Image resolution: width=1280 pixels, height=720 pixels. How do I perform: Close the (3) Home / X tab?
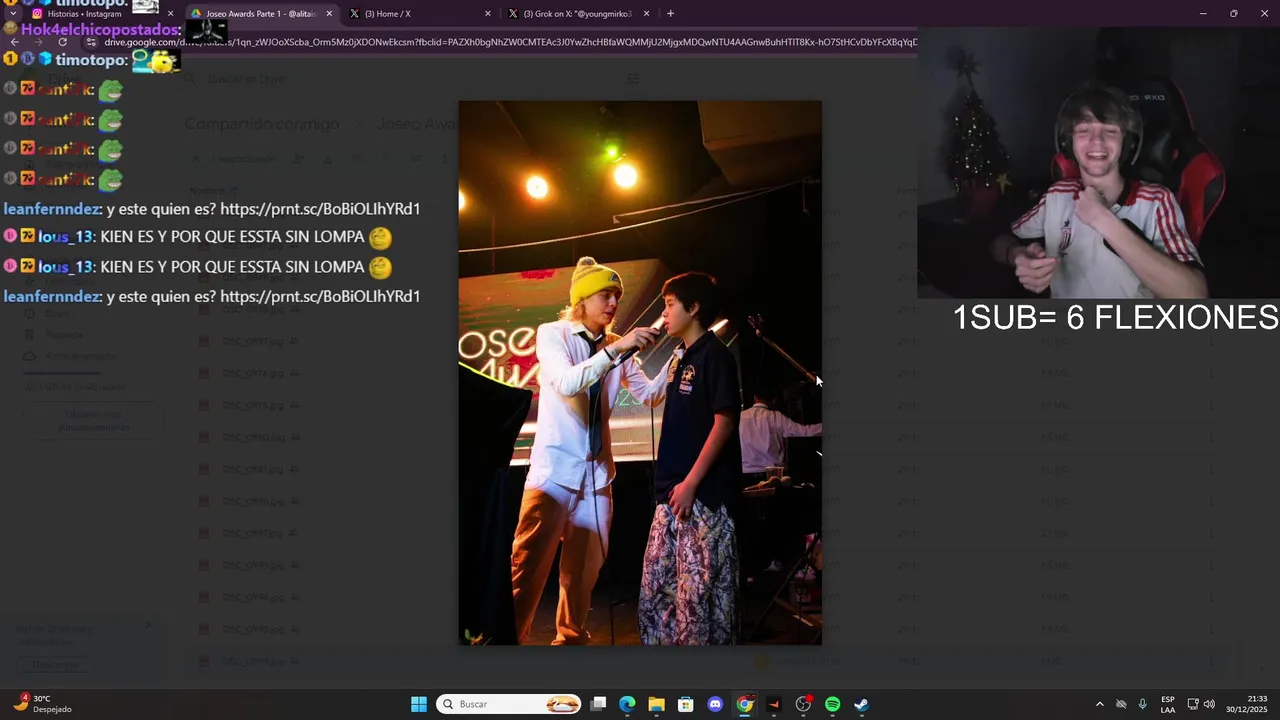[x=487, y=14]
